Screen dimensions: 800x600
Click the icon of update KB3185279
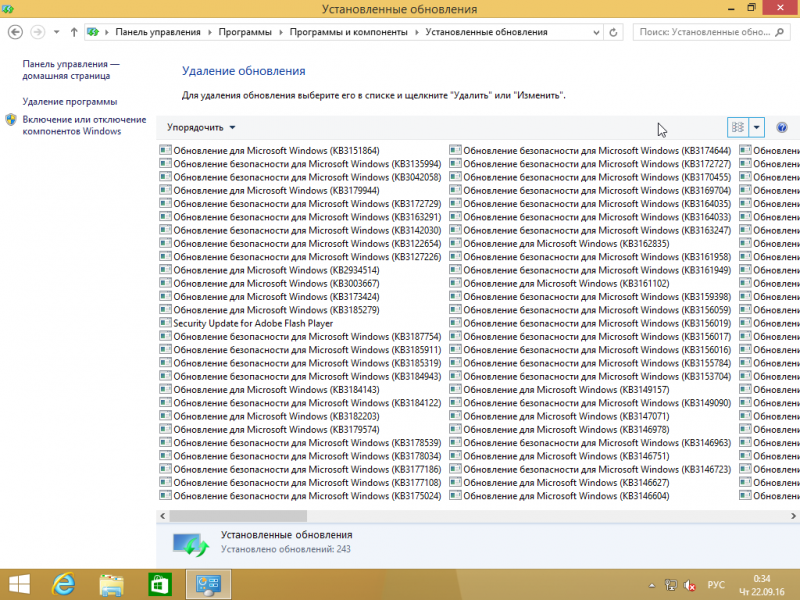(165, 309)
